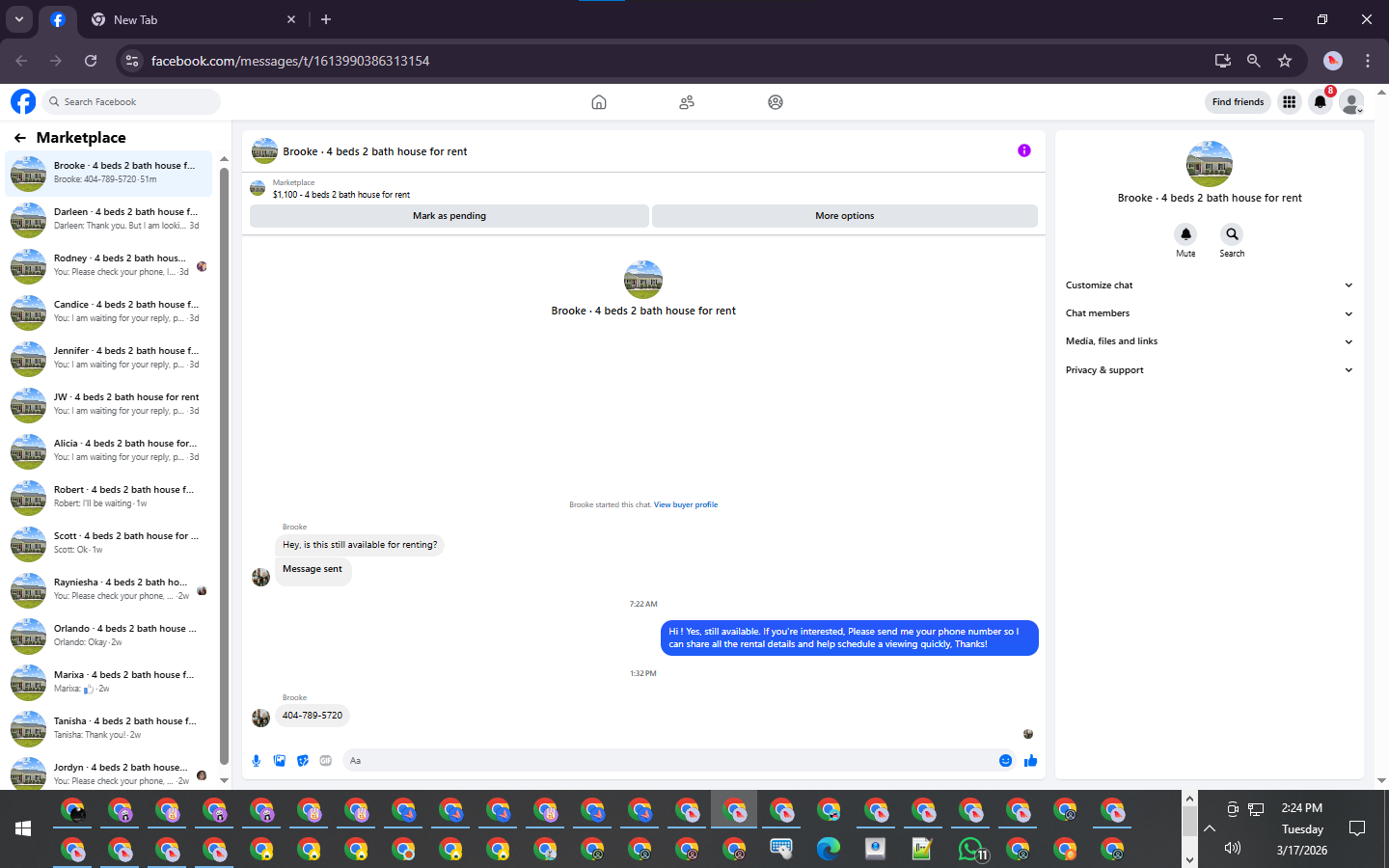Choose a GIF from the GIF icon
This screenshot has width=1389, height=868.
point(326,761)
